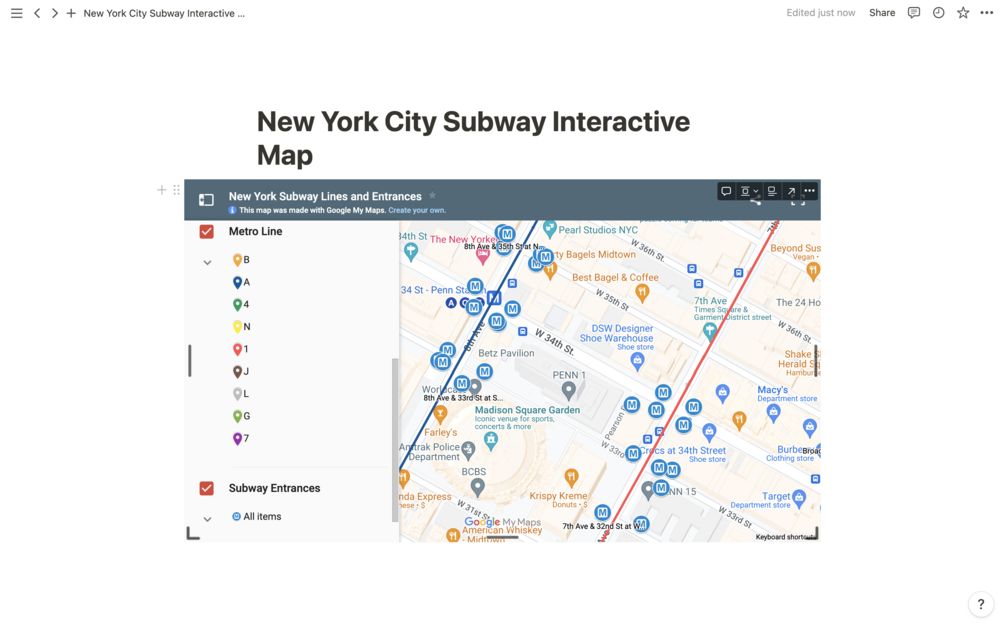Click DSW Designer Shoe Warehouse pin
Image resolution: width=1005 pixels, height=628 pixels.
637,362
